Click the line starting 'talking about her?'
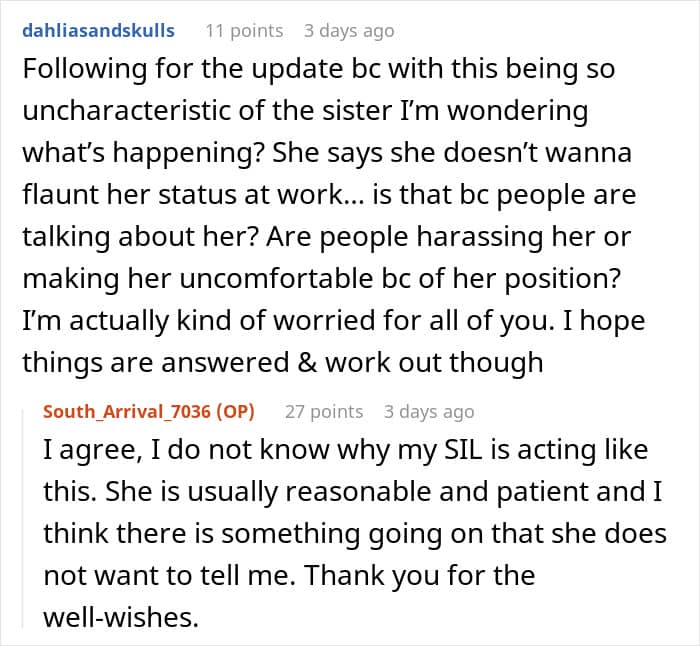Image resolution: width=700 pixels, height=646 pixels. pyautogui.click(x=327, y=237)
